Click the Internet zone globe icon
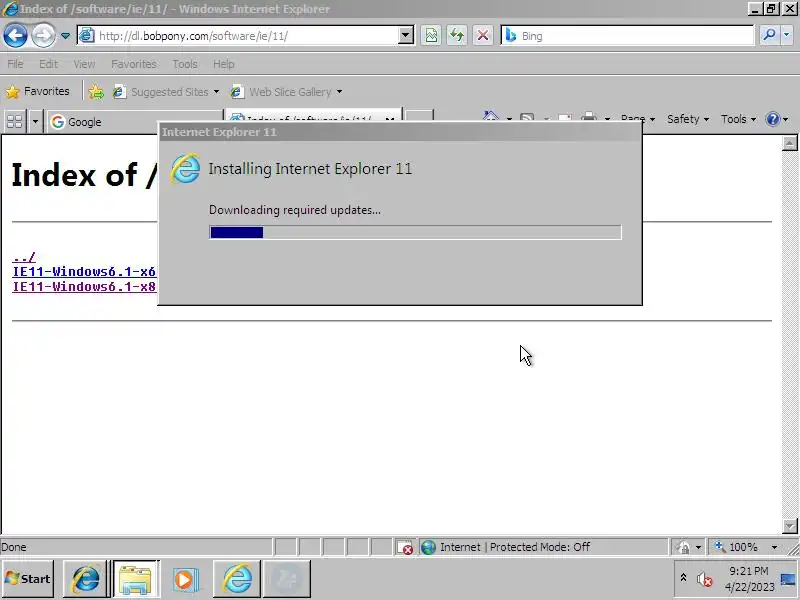Screen dimensions: 800x600 coord(428,547)
